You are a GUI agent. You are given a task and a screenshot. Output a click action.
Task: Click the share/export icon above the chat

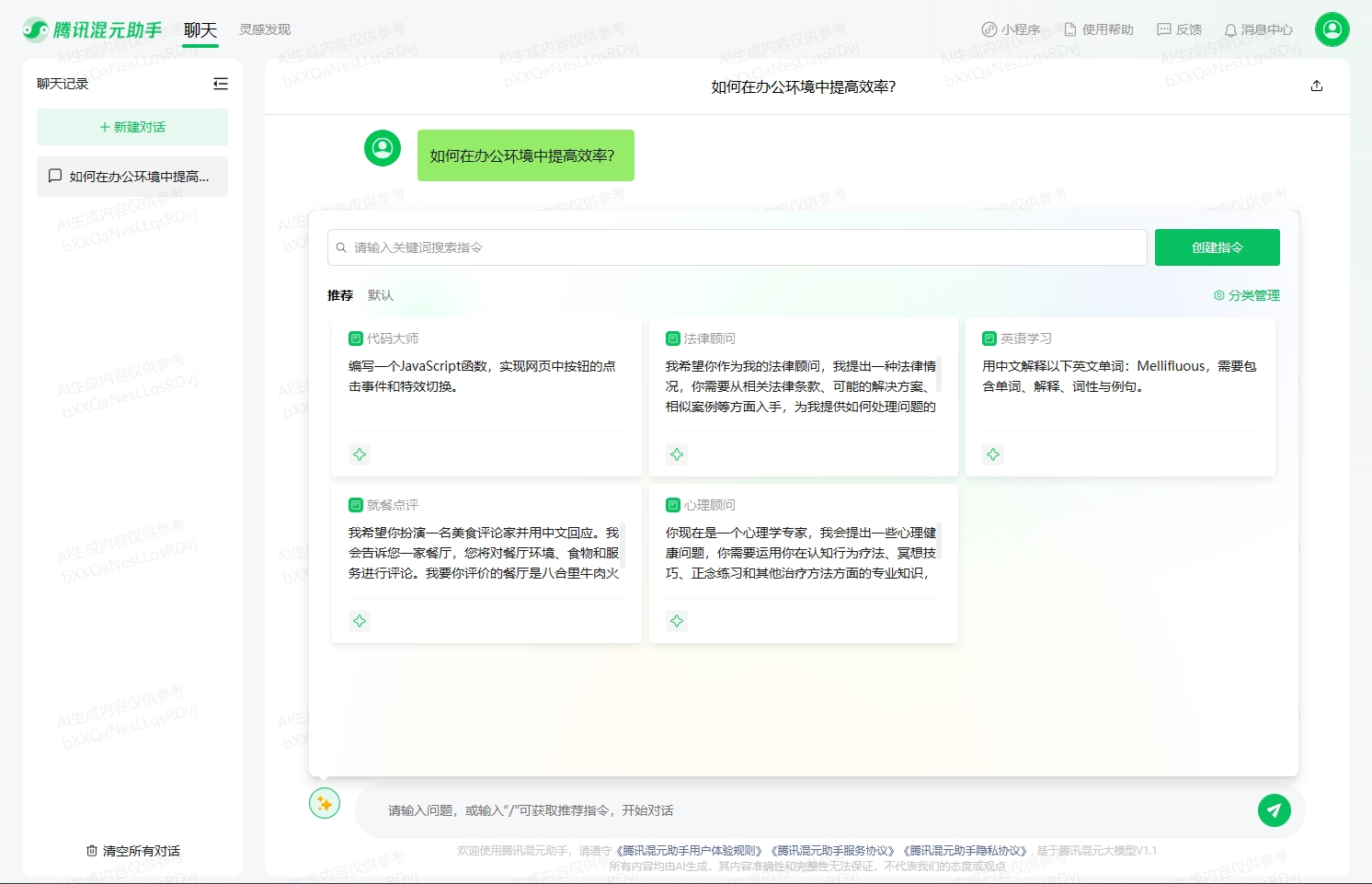(1316, 86)
